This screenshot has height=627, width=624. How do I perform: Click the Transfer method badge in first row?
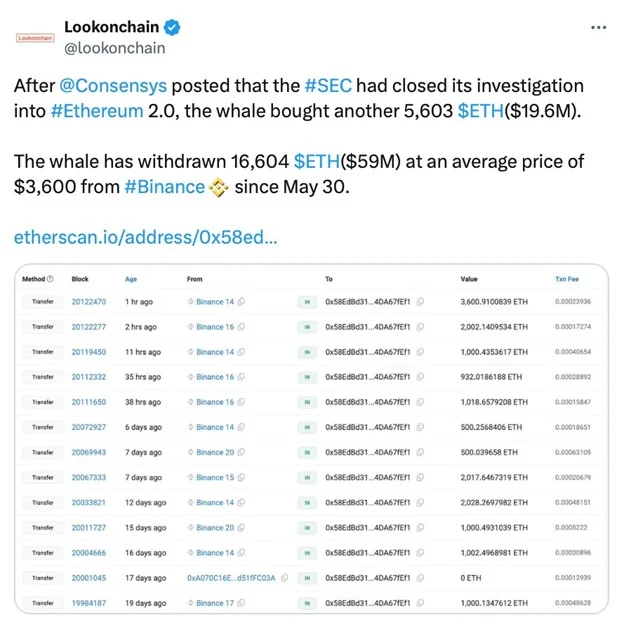[43, 302]
